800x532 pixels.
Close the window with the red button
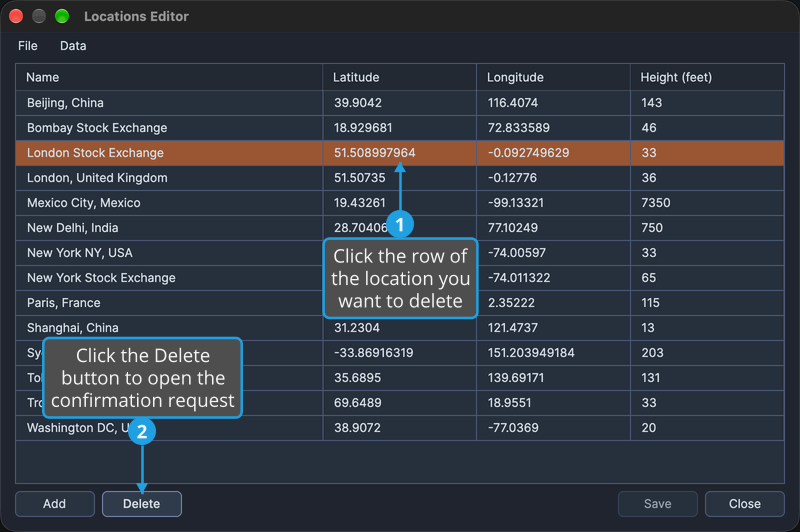(x=16, y=16)
